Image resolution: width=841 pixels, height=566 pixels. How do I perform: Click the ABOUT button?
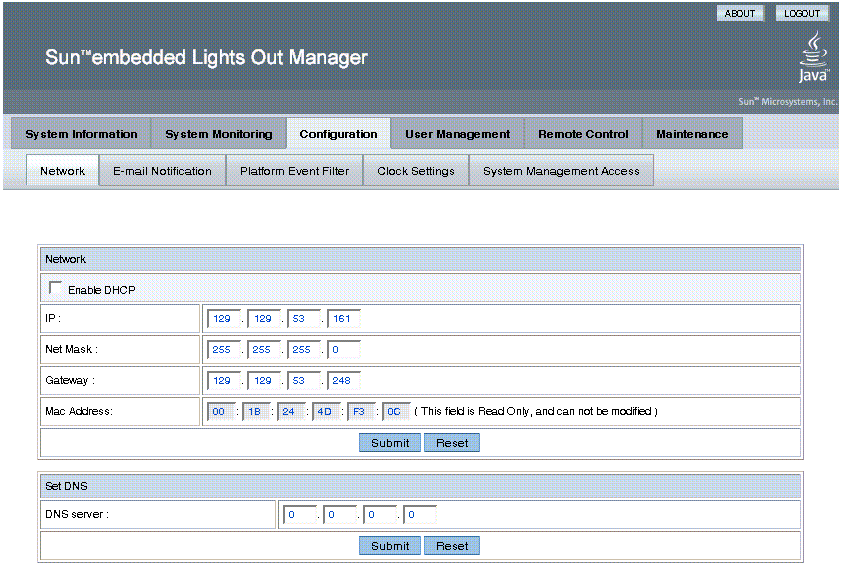pos(740,13)
